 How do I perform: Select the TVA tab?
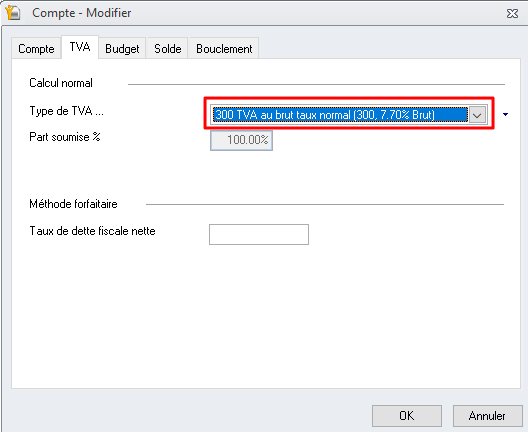(x=80, y=47)
